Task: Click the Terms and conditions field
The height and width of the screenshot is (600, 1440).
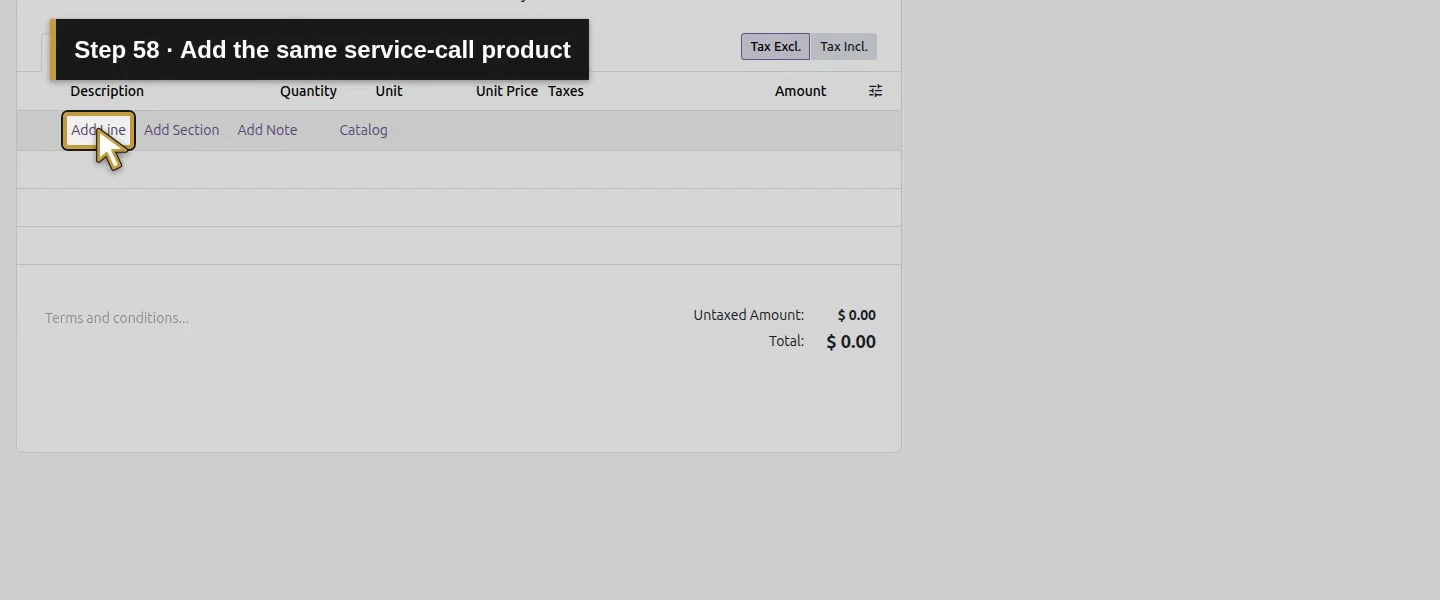Action: point(117,318)
